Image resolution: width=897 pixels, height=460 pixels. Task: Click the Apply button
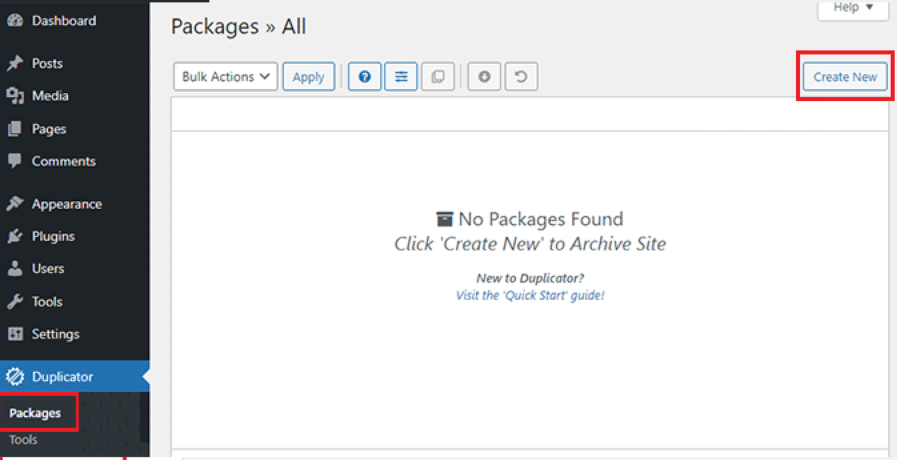pos(308,77)
